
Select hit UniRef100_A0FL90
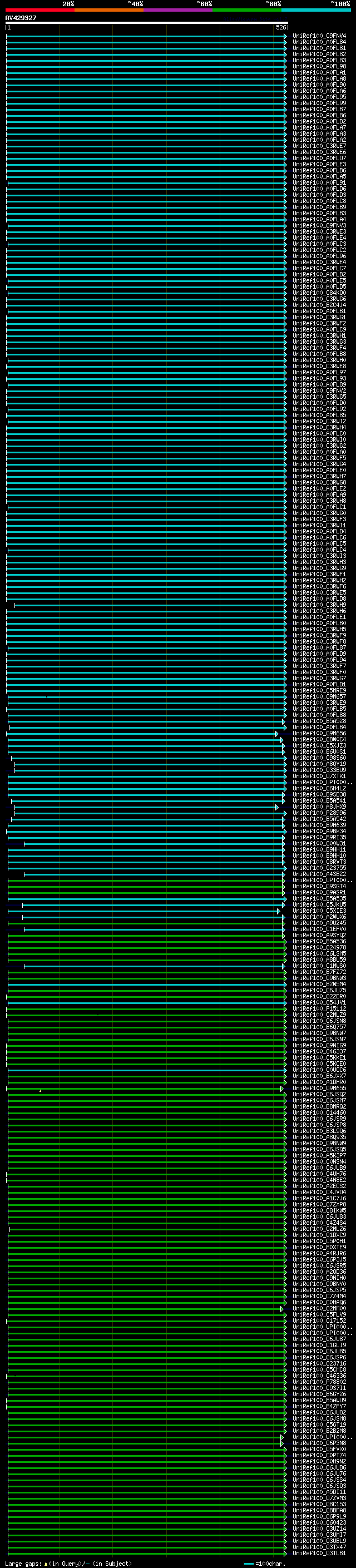(x=319, y=85)
